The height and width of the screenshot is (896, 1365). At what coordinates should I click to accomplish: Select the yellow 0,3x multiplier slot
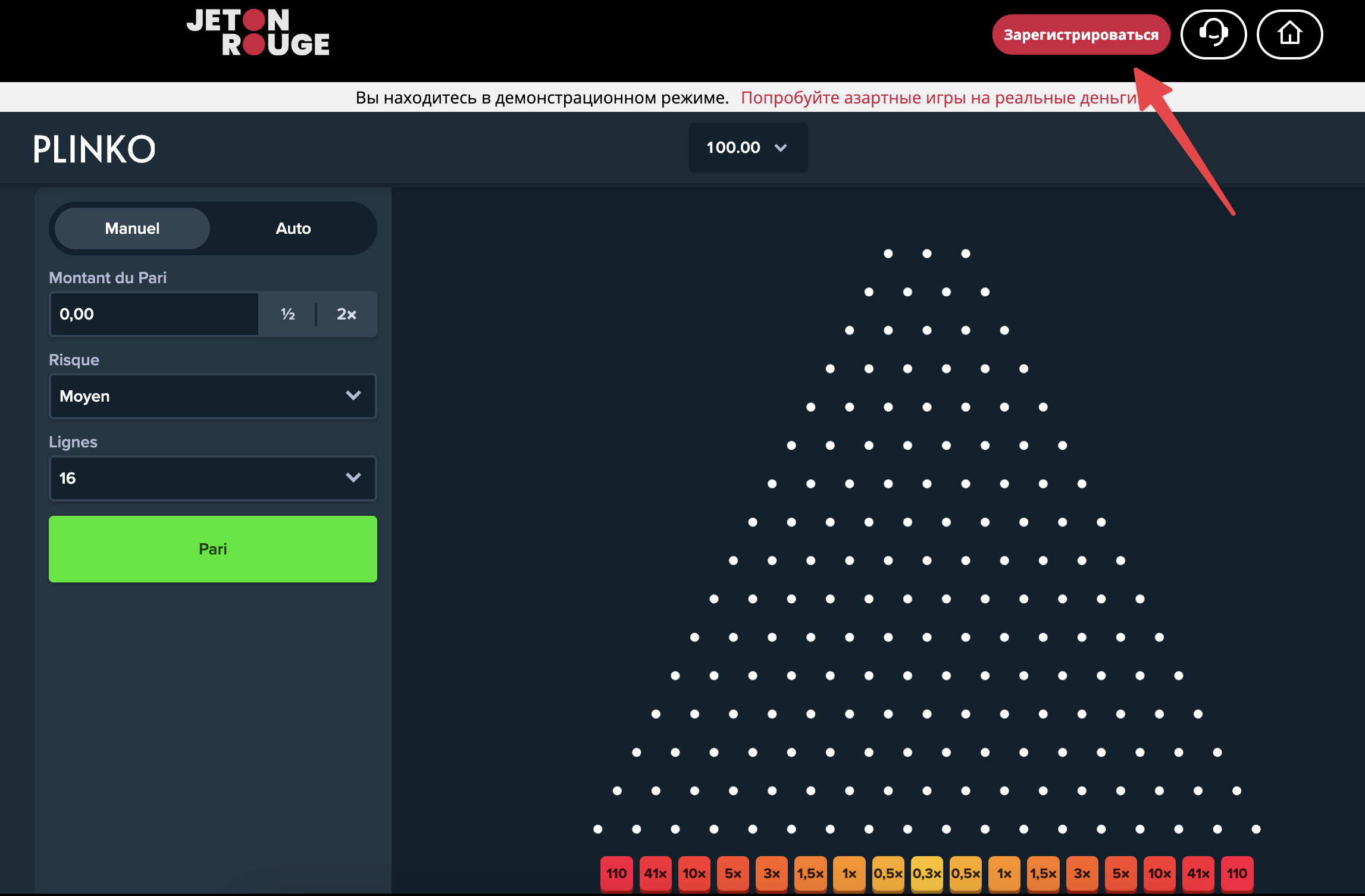926,873
